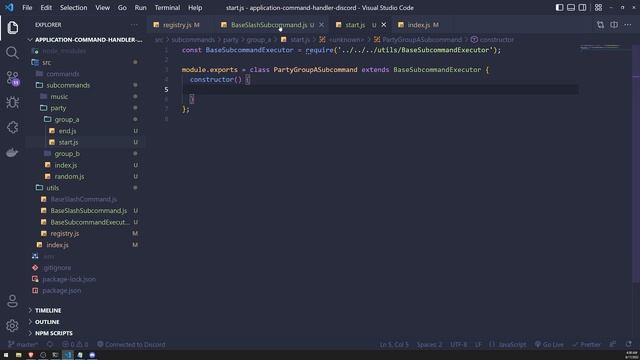Open Explorer views and more actions ellipsis
640x360 pixels.
pyautogui.click(x=134, y=25)
